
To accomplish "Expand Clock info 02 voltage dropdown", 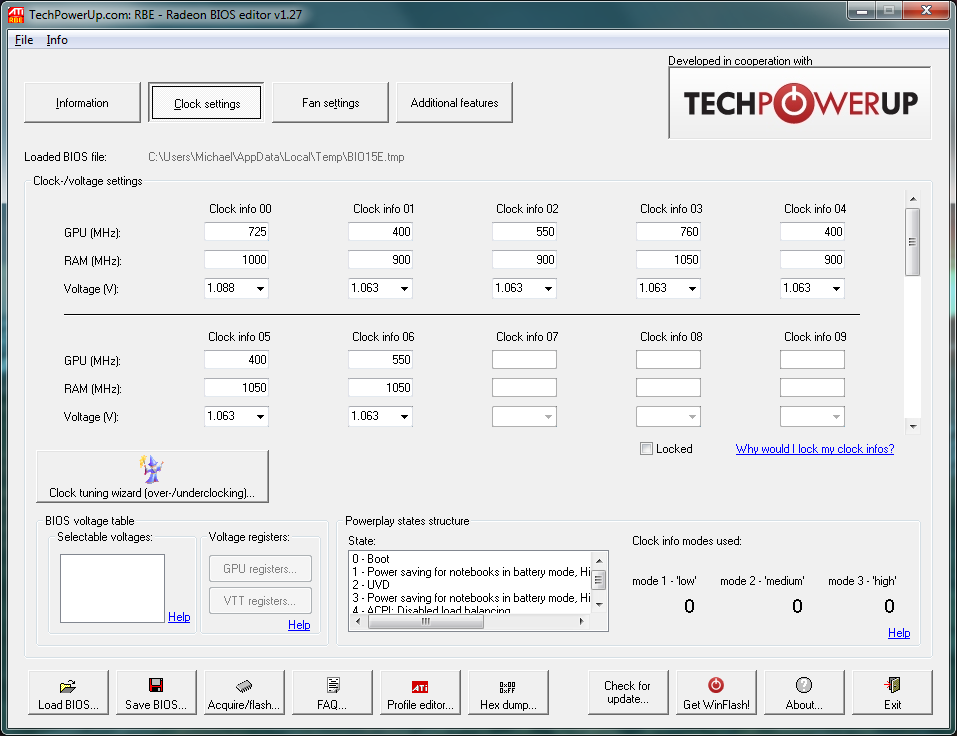I will [x=549, y=288].
